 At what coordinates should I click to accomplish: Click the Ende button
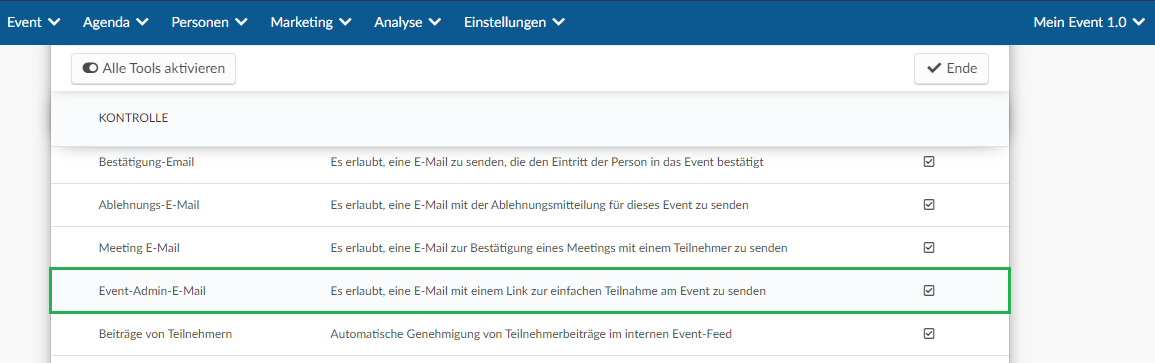[951, 68]
